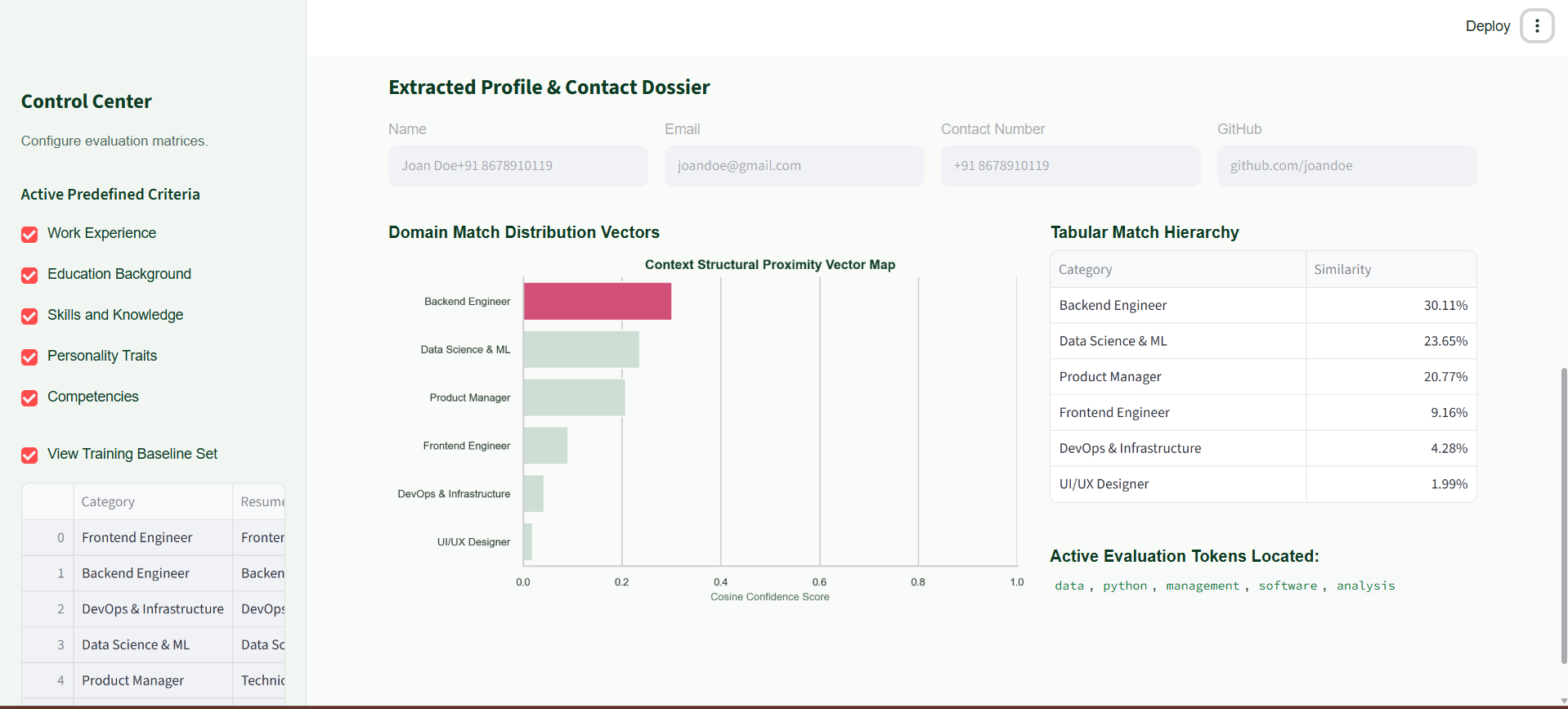Hide the View Training Baseline Set table
This screenshot has height=709, width=1568.
click(29, 455)
